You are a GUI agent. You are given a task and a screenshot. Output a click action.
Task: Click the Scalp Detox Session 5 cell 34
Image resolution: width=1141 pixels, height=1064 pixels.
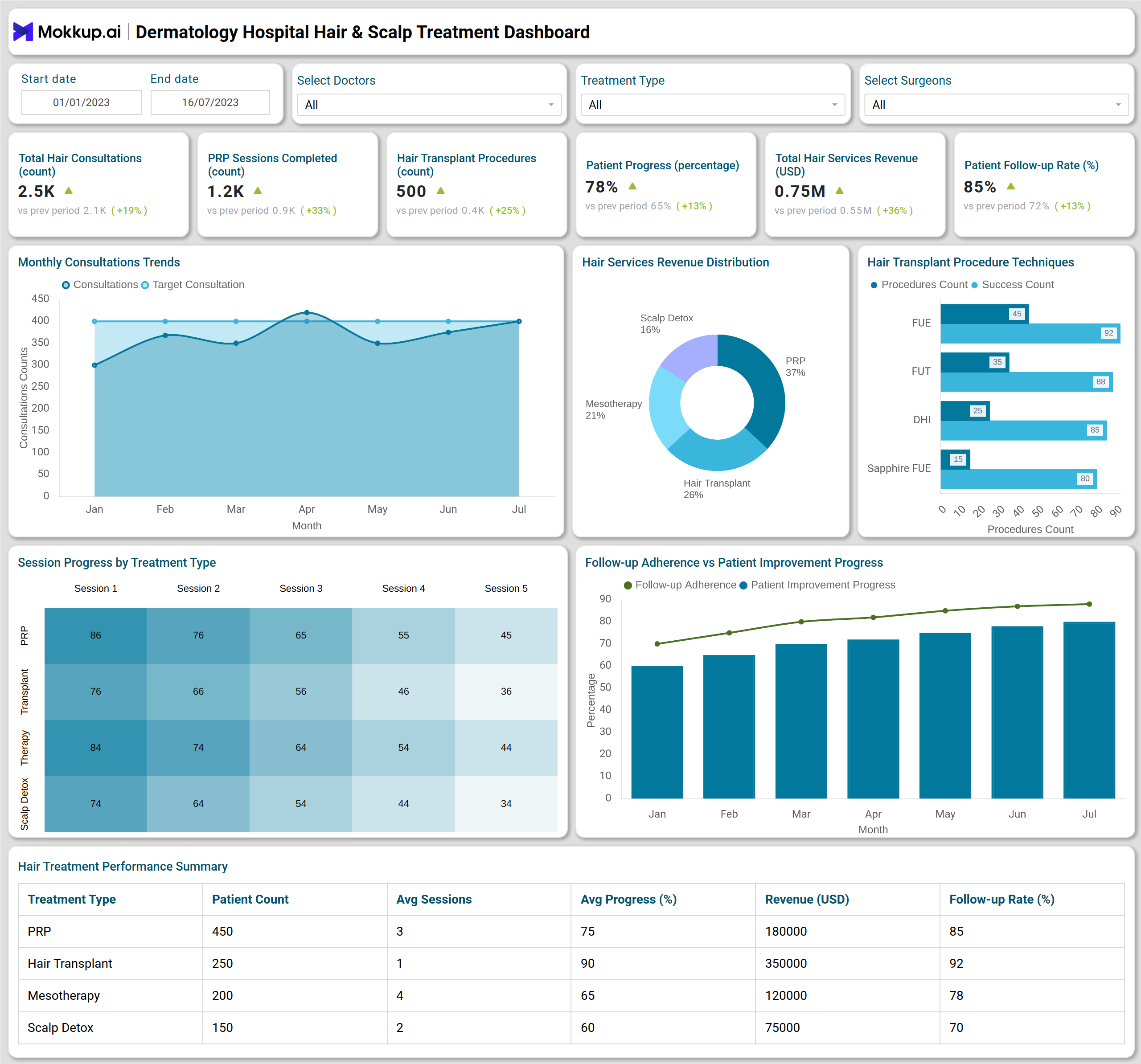(x=505, y=804)
